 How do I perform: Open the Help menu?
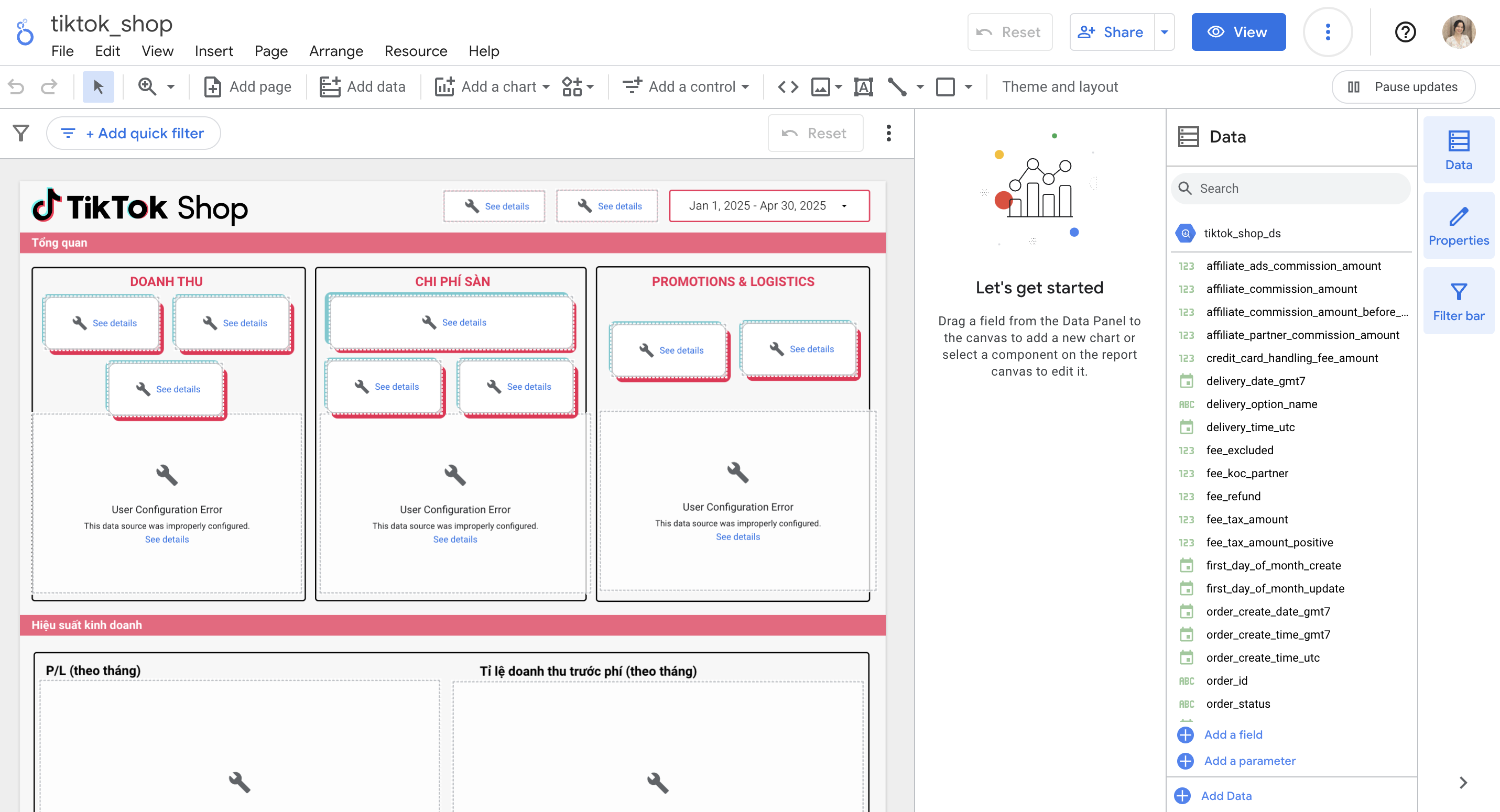484,51
